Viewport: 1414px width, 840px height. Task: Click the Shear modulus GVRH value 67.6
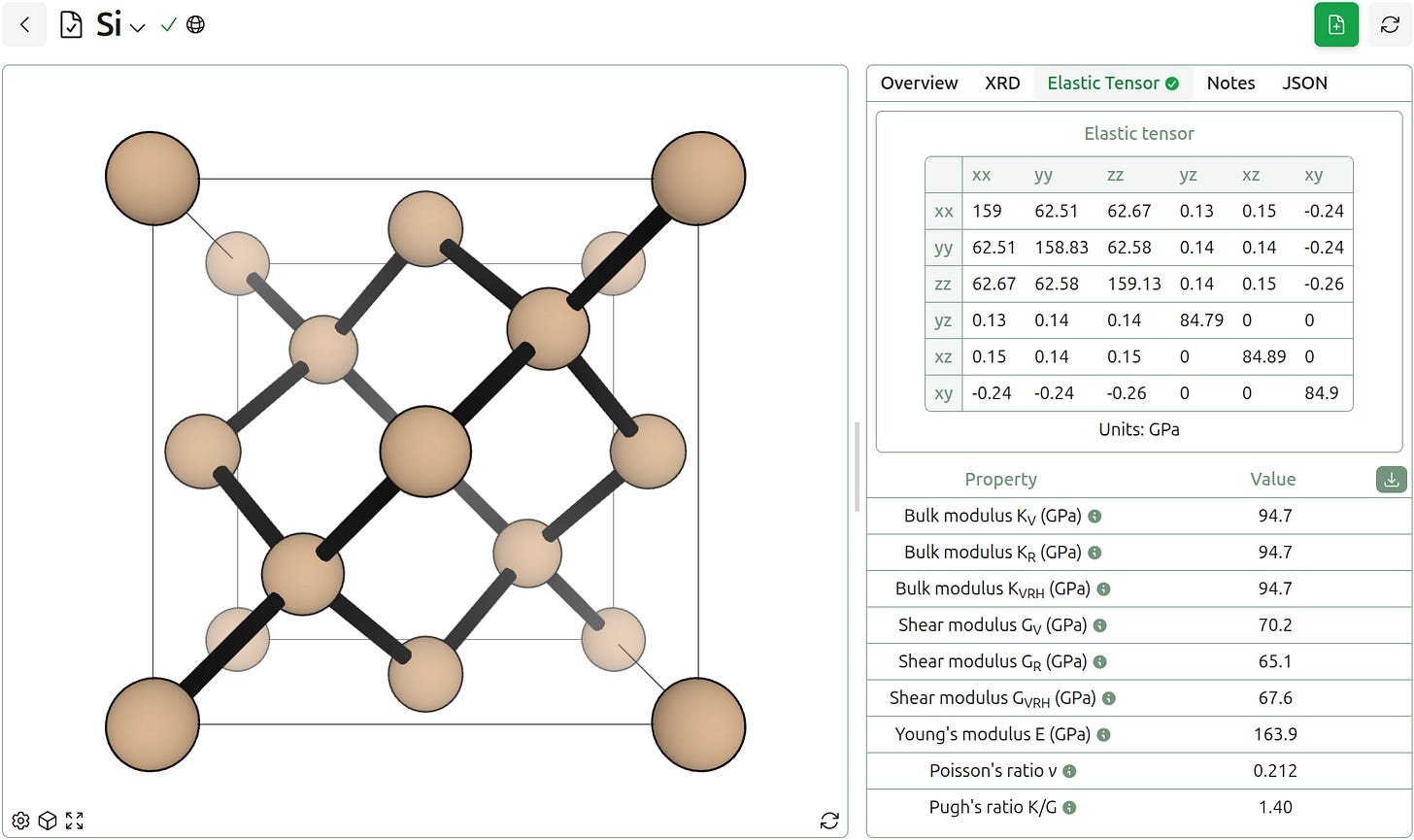[x=1275, y=698]
